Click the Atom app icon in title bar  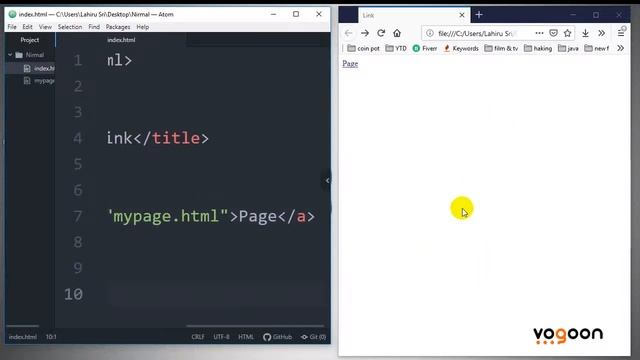pyautogui.click(x=12, y=14)
